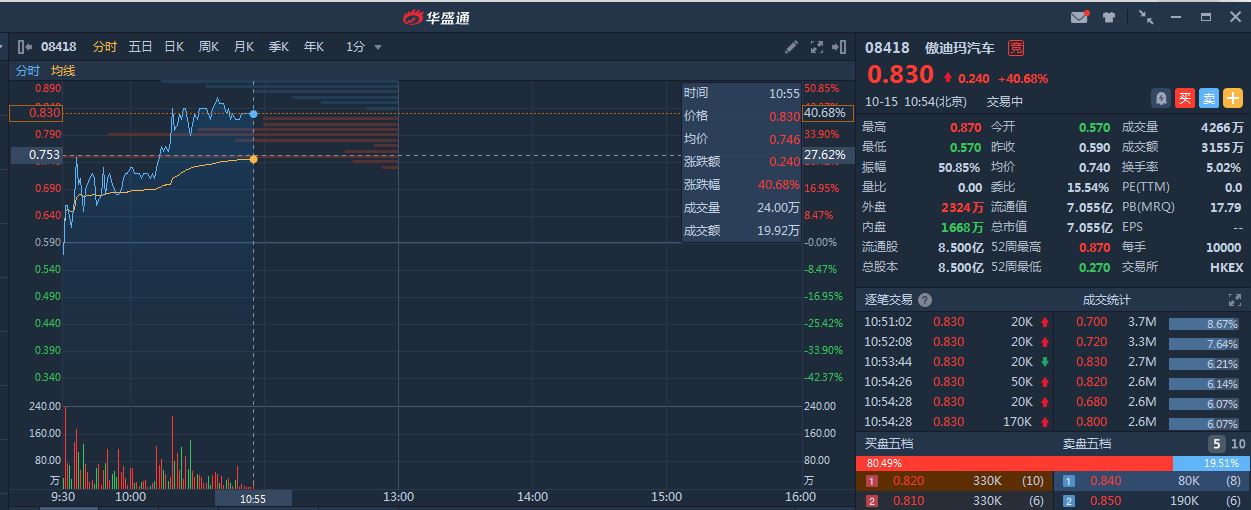Select 5-level order book depth

click(1216, 444)
